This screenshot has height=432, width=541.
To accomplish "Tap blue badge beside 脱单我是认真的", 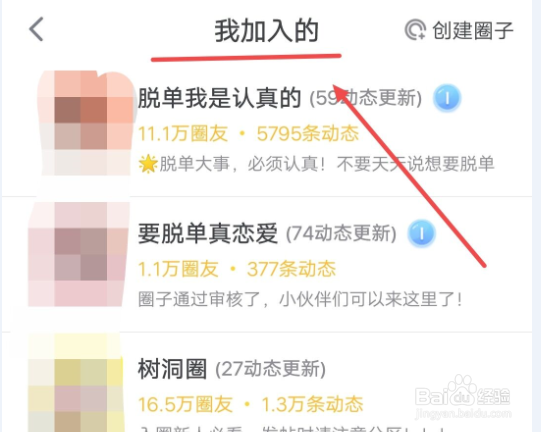I will [x=447, y=98].
